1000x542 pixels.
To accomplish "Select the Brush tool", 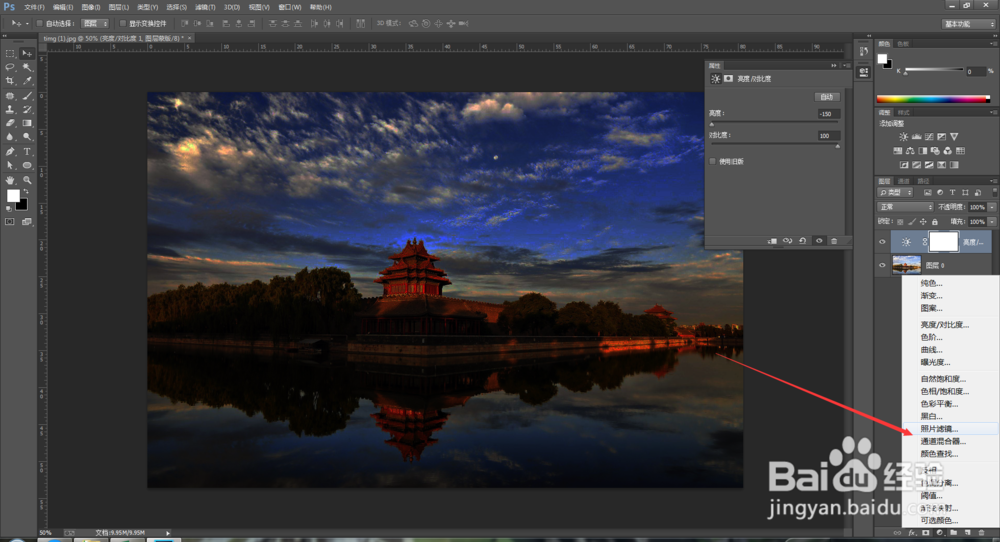I will pos(27,96).
